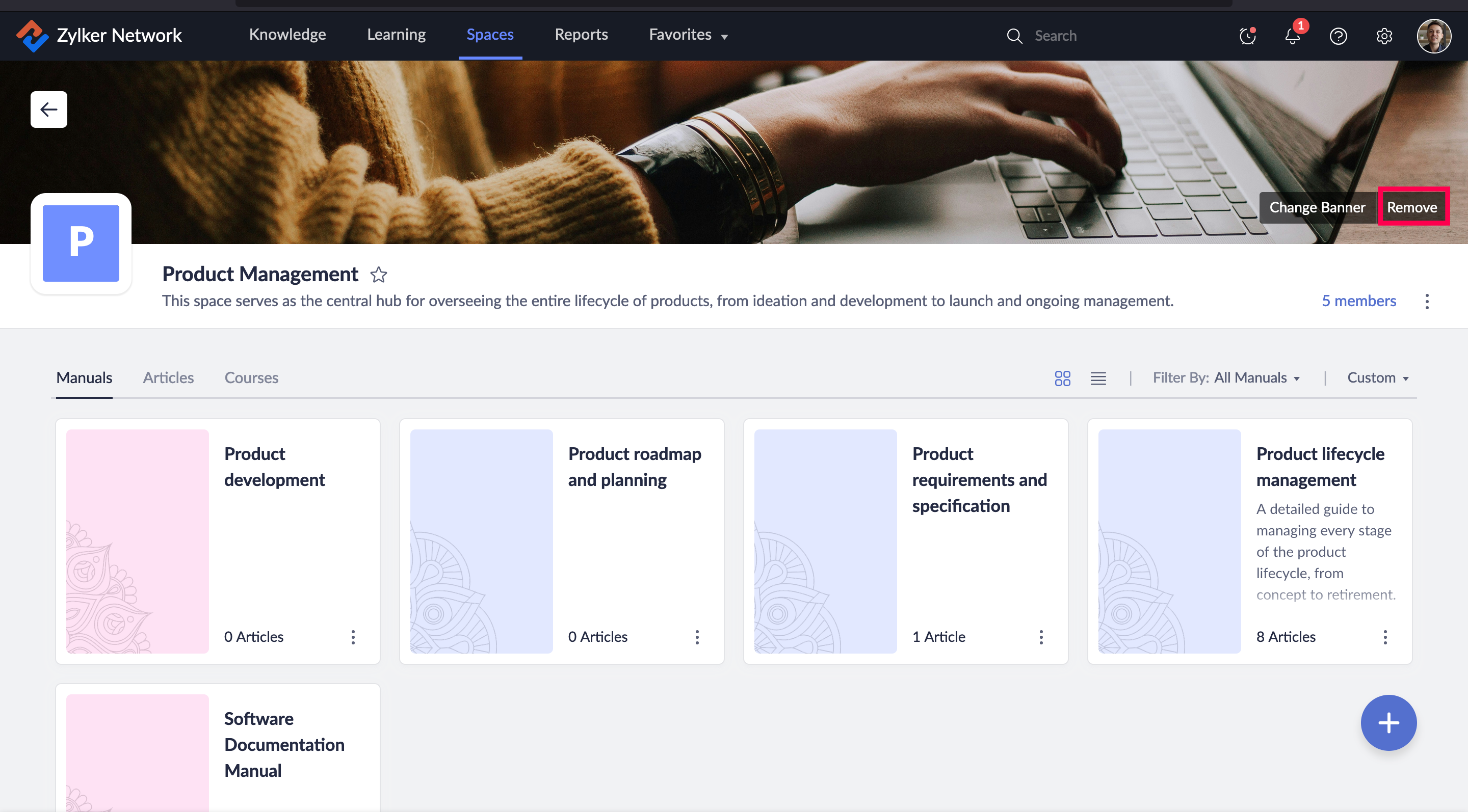Open the help question mark icon
1468x812 pixels.
(1338, 36)
